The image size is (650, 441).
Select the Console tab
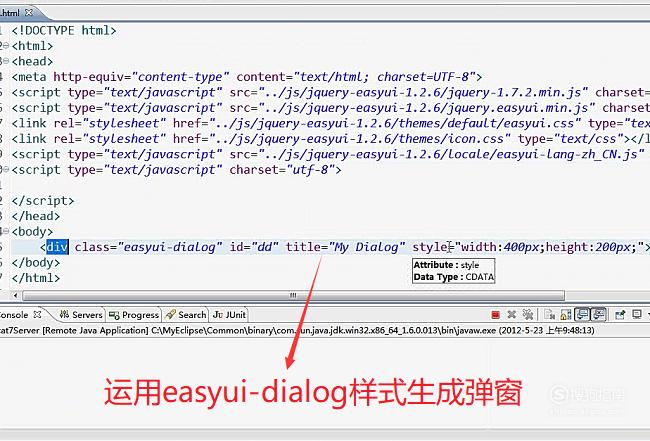pos(14,315)
